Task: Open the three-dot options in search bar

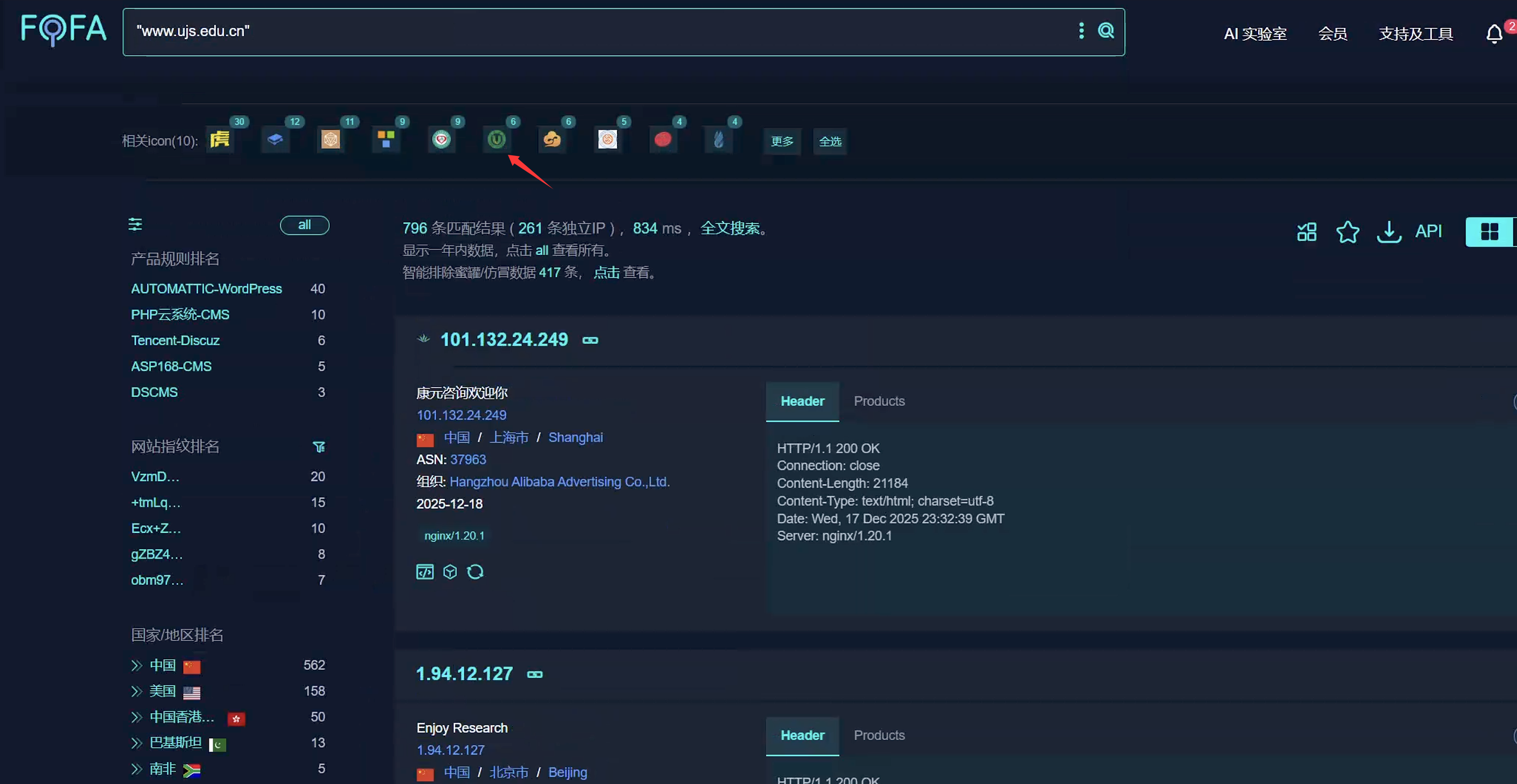Action: coord(1080,31)
